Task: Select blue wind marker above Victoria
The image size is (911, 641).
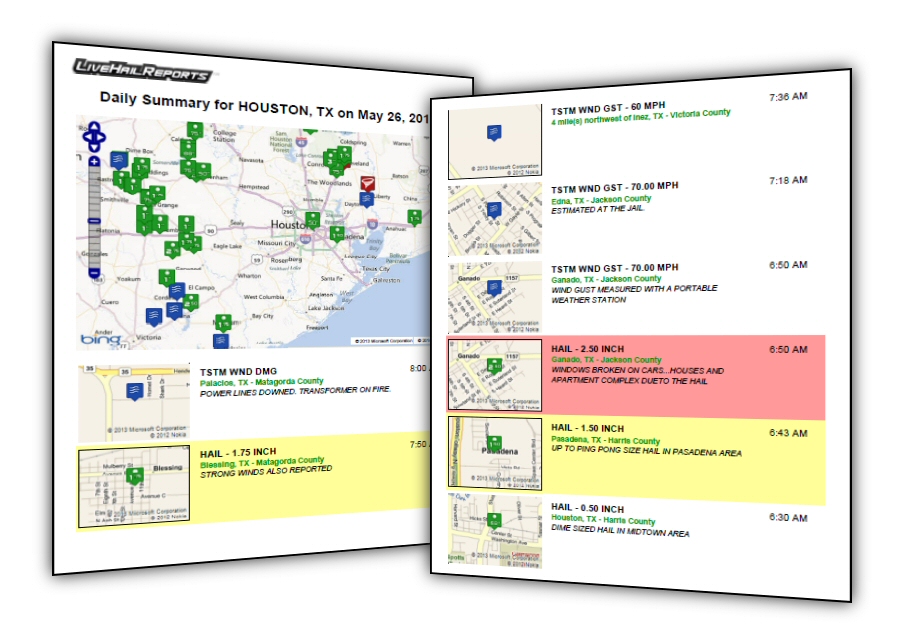Action: [153, 316]
